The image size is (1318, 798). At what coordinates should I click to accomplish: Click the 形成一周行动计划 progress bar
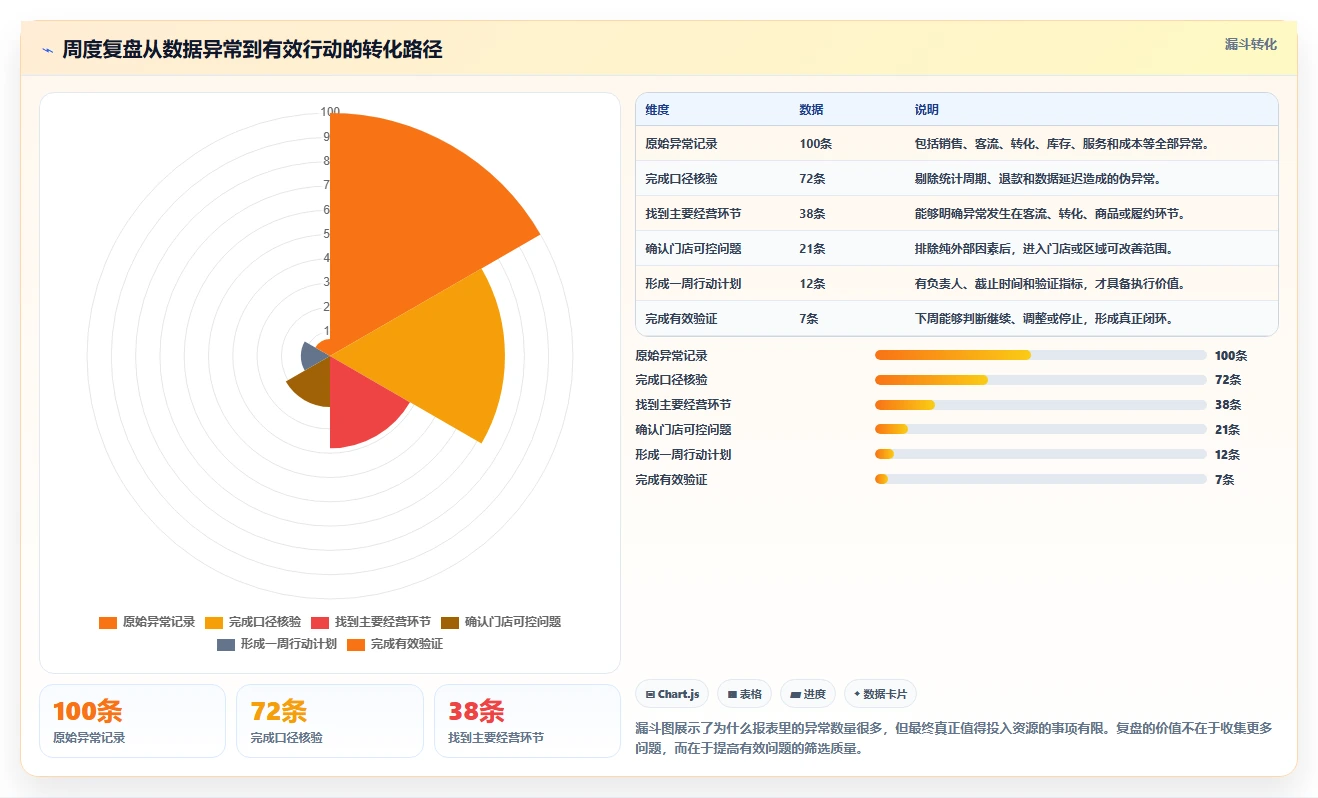[1041, 455]
